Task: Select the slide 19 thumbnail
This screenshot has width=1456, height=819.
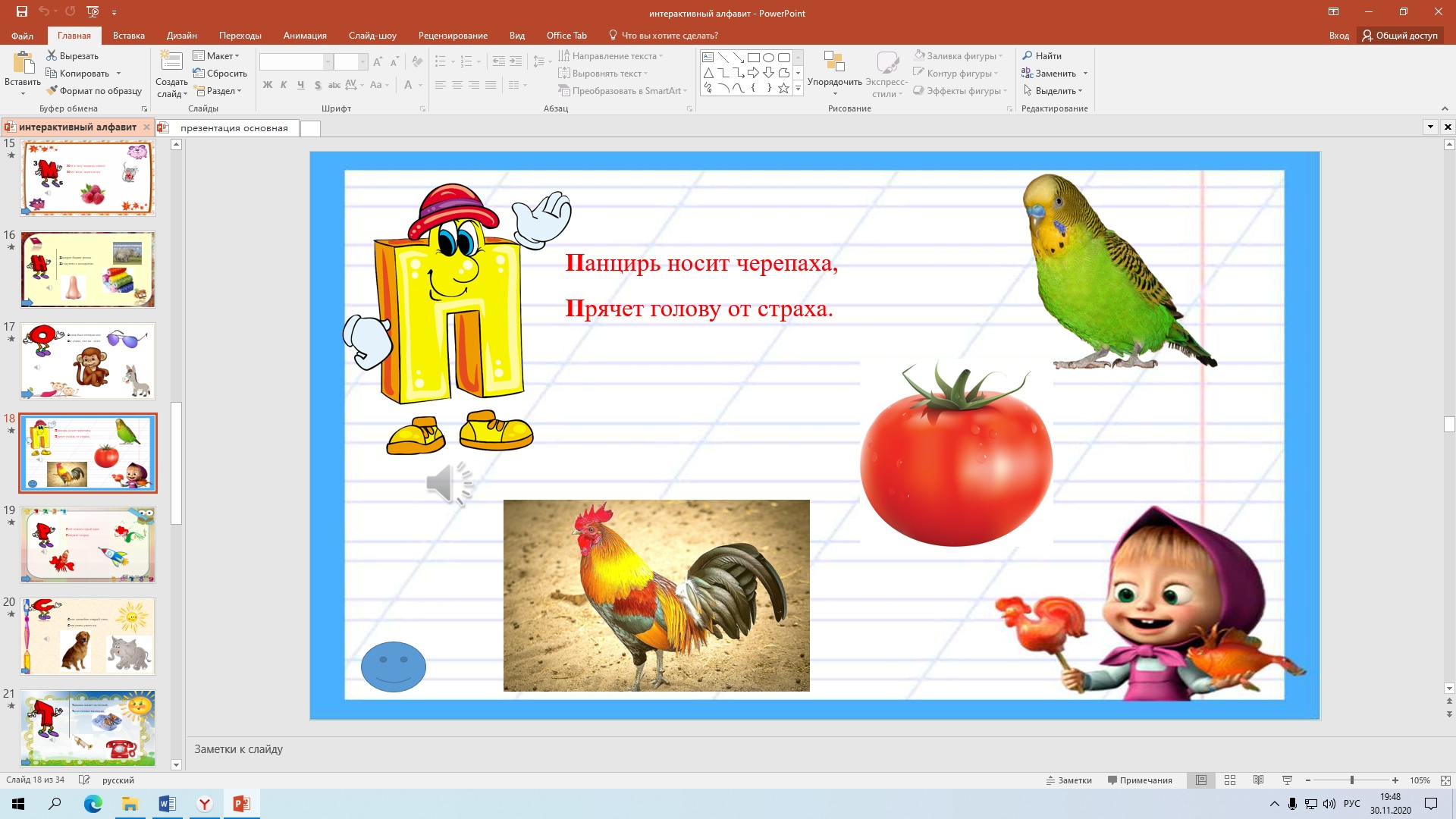Action: 88,544
